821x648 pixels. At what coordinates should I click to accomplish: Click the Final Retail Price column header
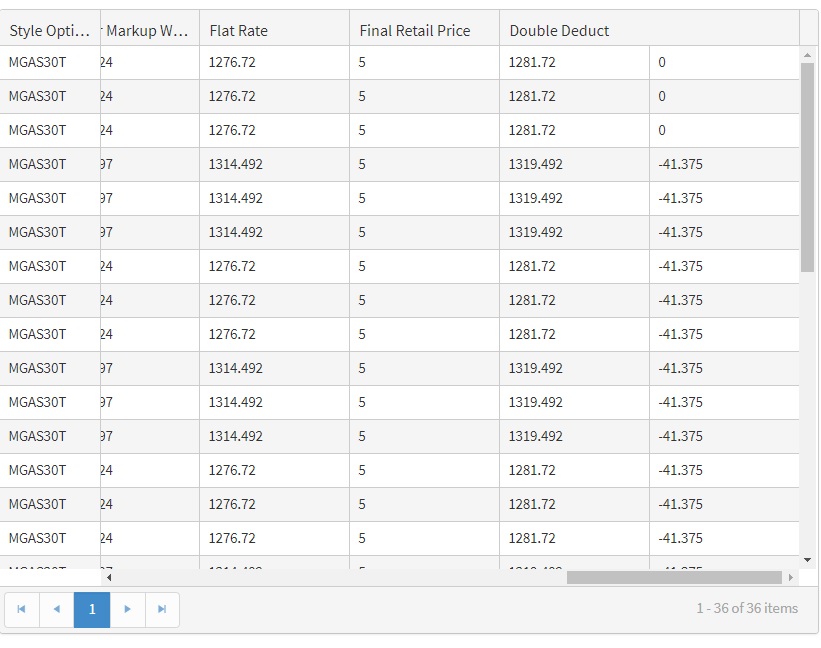pos(414,31)
